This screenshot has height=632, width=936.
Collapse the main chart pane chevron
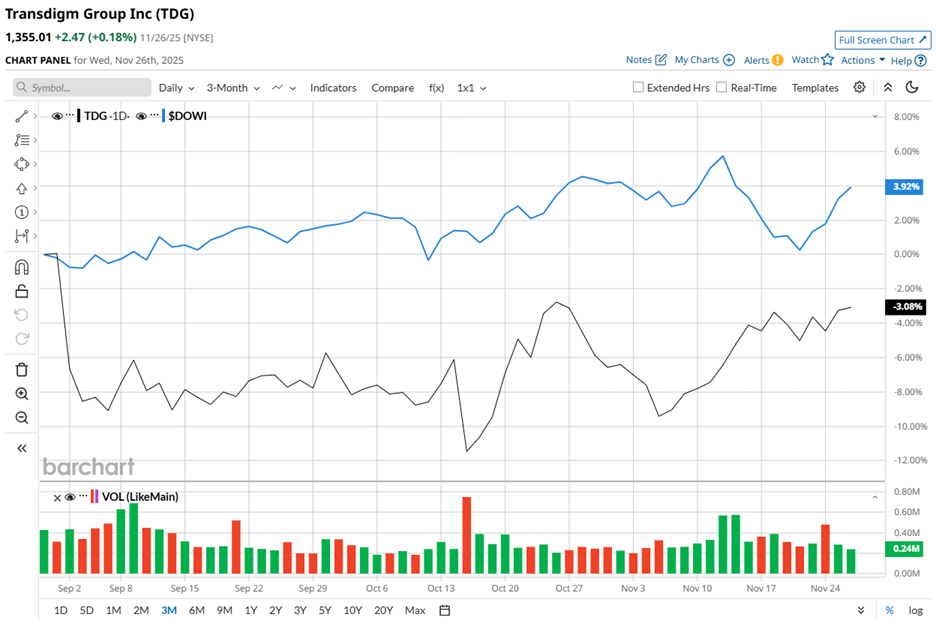coord(875,116)
